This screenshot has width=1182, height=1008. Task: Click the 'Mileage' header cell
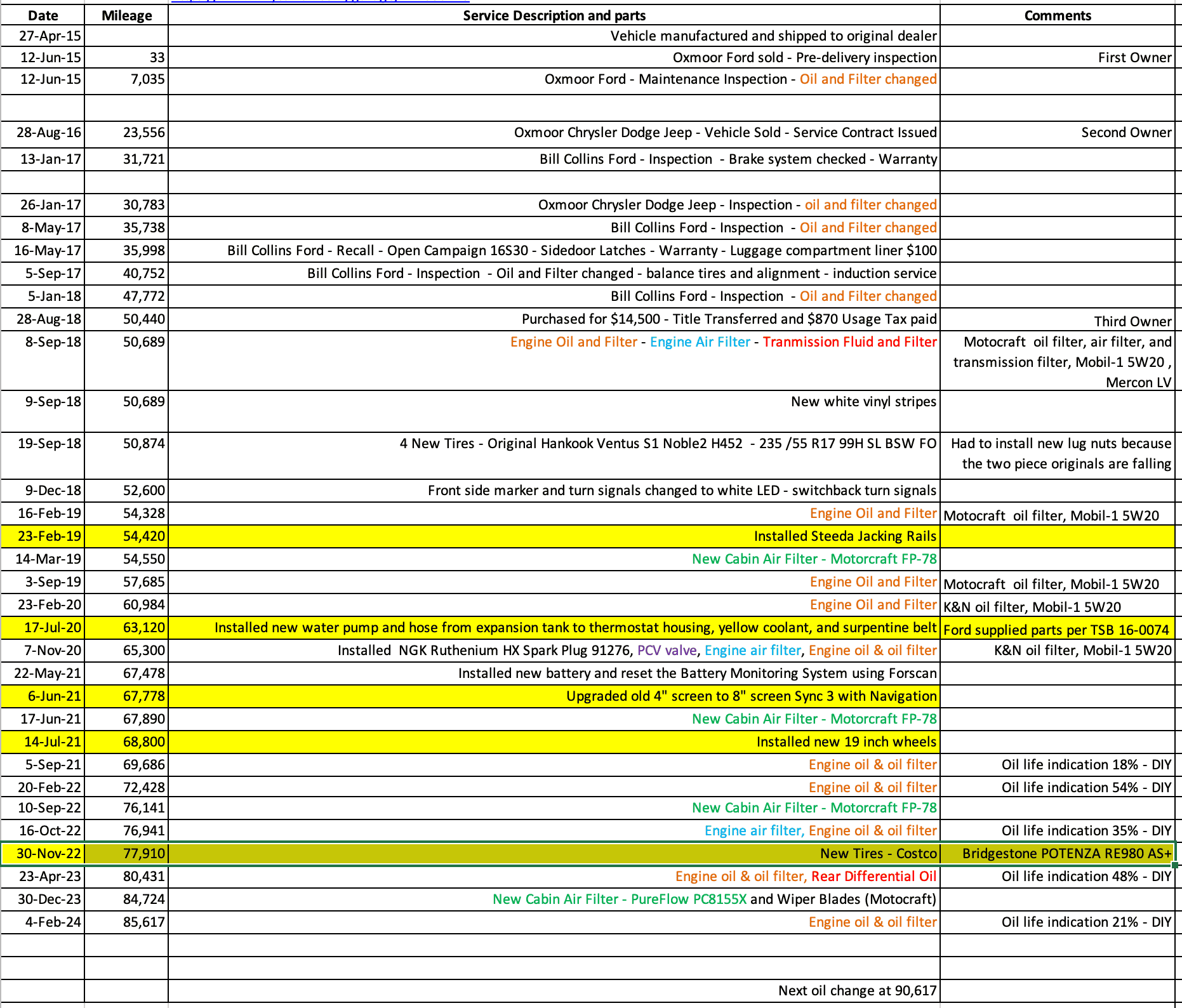(x=126, y=15)
